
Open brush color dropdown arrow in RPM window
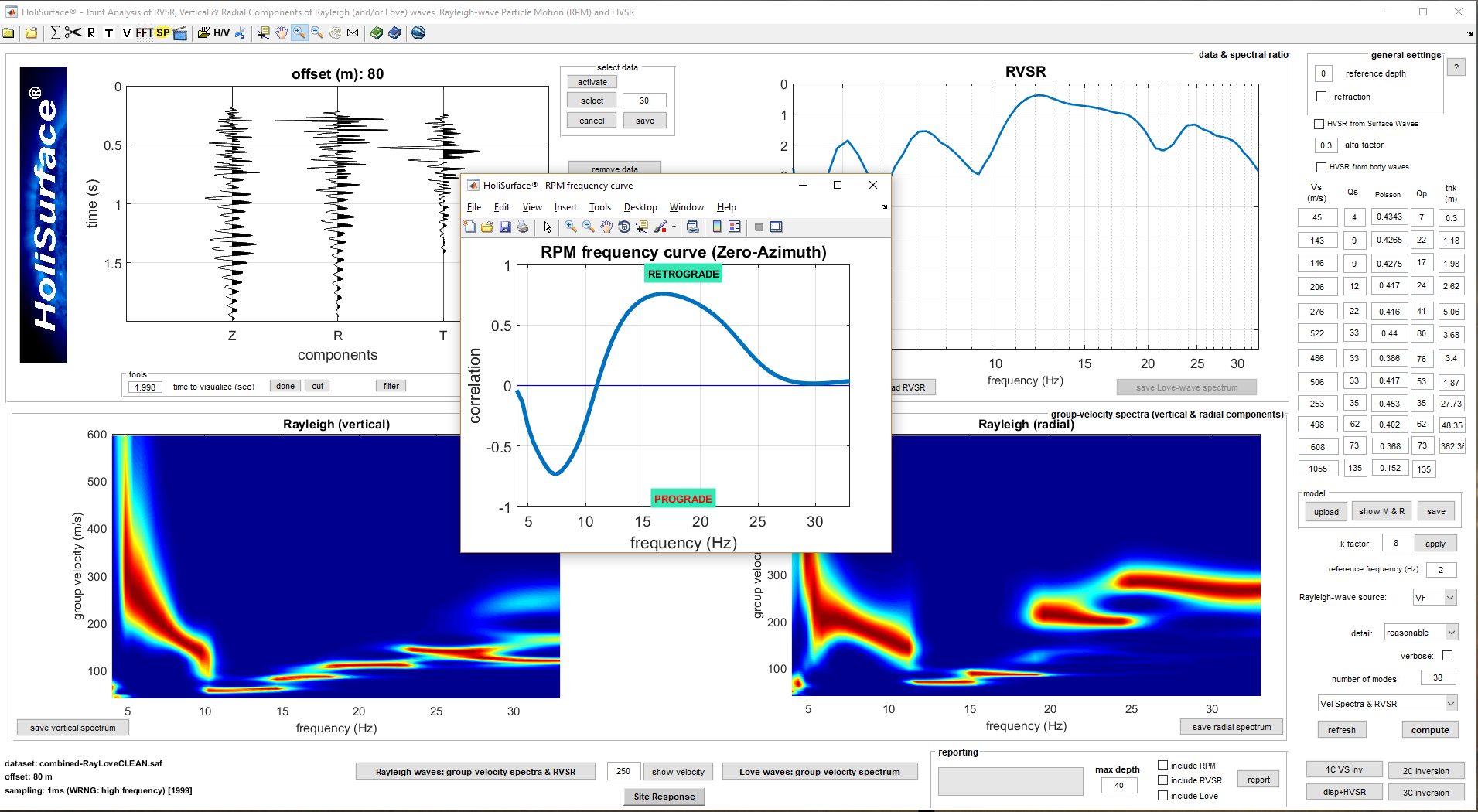(x=674, y=227)
